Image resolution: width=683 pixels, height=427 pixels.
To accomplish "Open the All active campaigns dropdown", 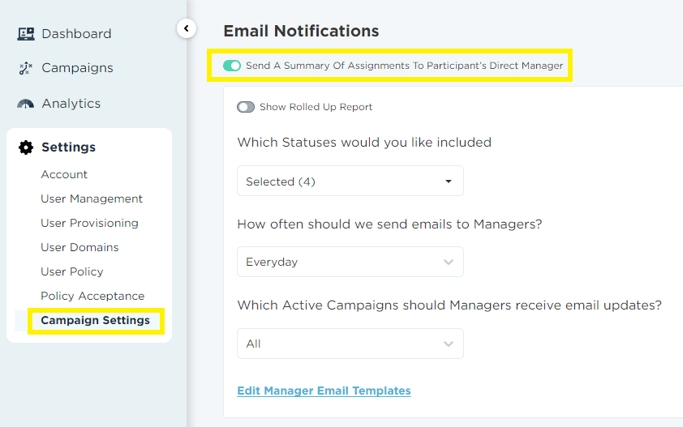I will (350, 343).
